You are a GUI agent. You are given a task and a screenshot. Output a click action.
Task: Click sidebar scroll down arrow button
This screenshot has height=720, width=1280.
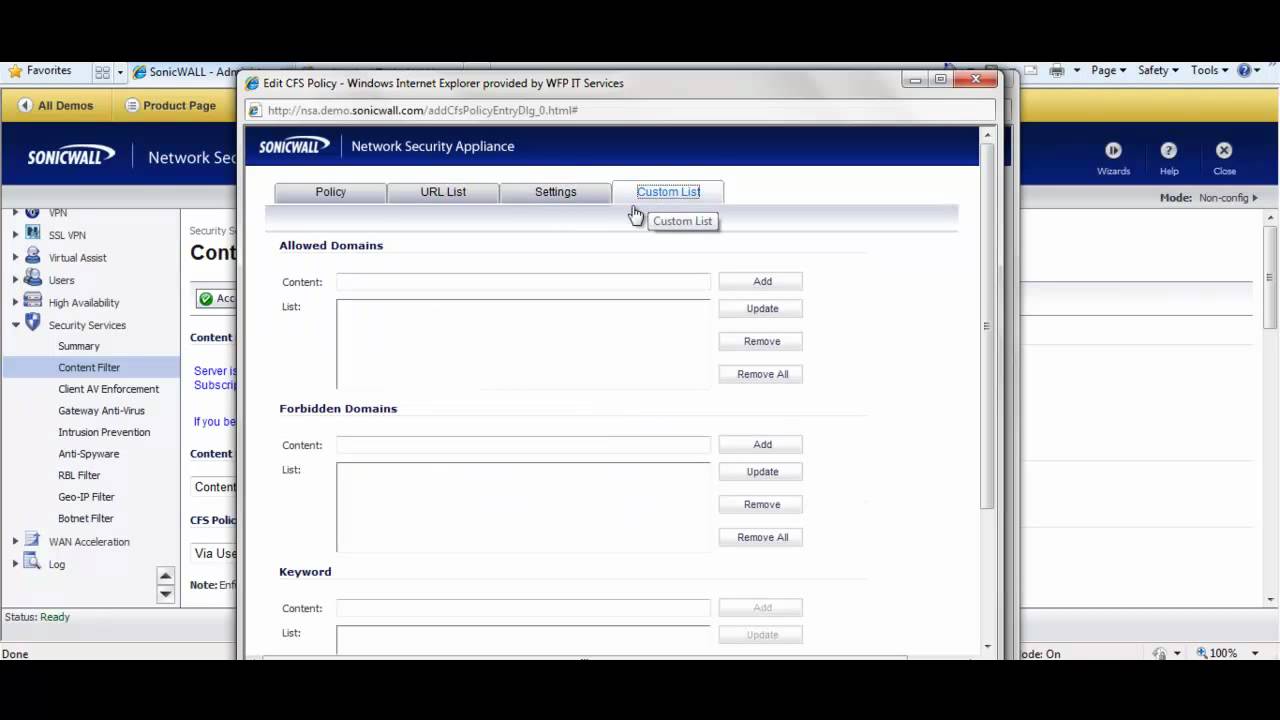166,594
